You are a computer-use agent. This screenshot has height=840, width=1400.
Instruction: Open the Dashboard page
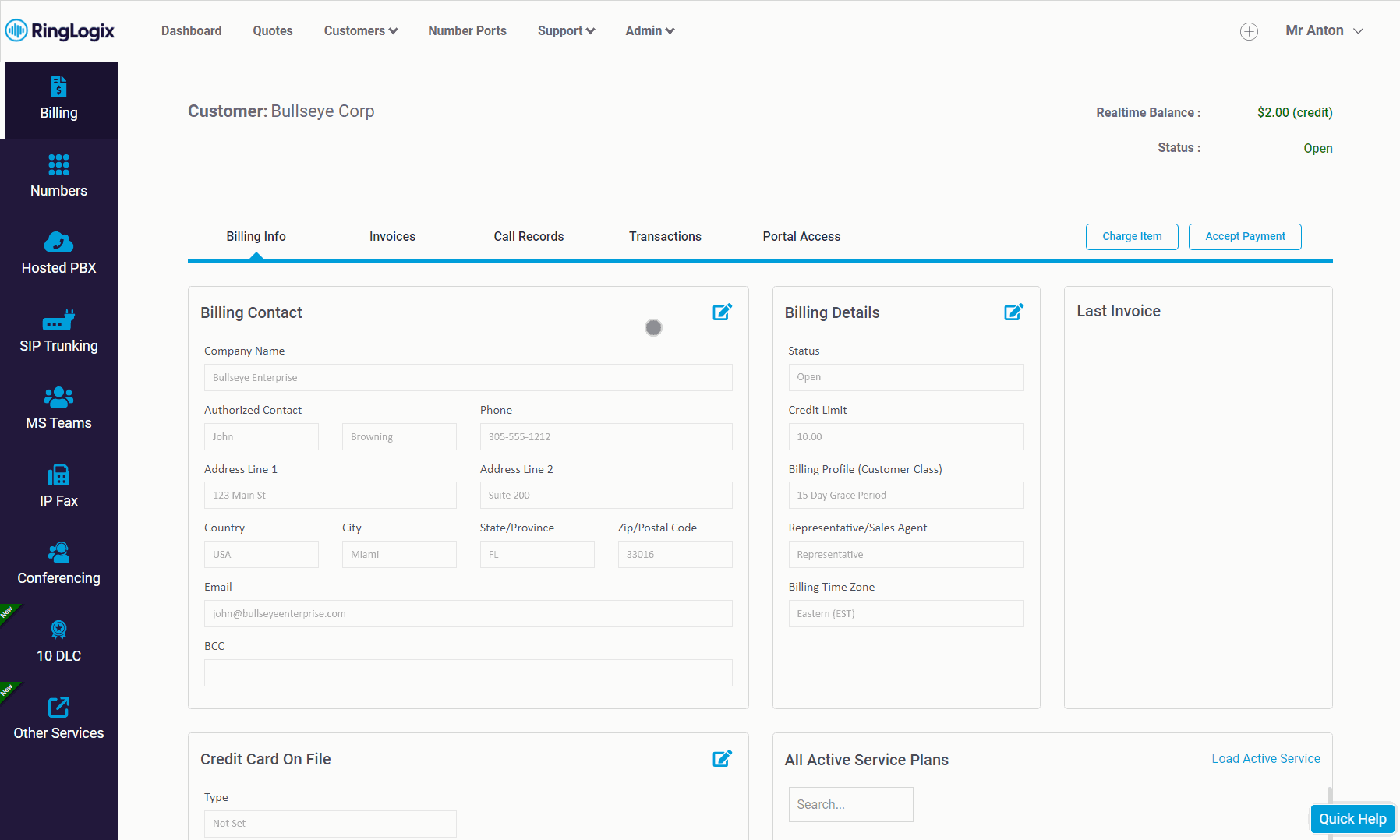point(192,30)
